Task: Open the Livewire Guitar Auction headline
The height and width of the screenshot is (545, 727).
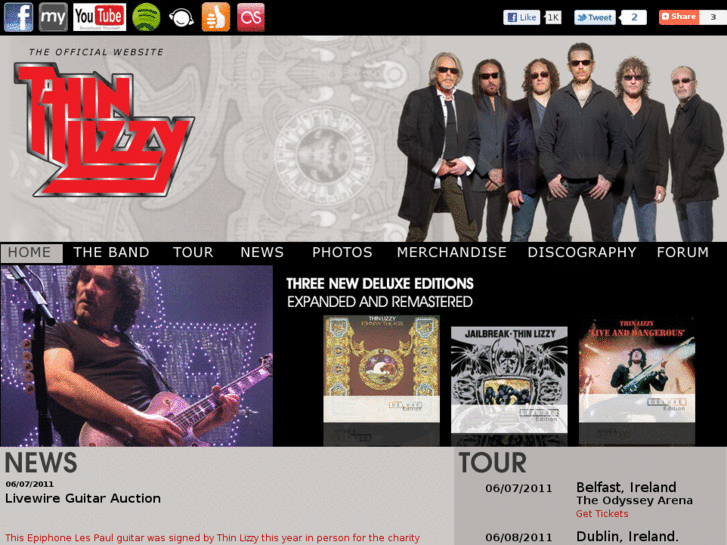Action: click(83, 499)
